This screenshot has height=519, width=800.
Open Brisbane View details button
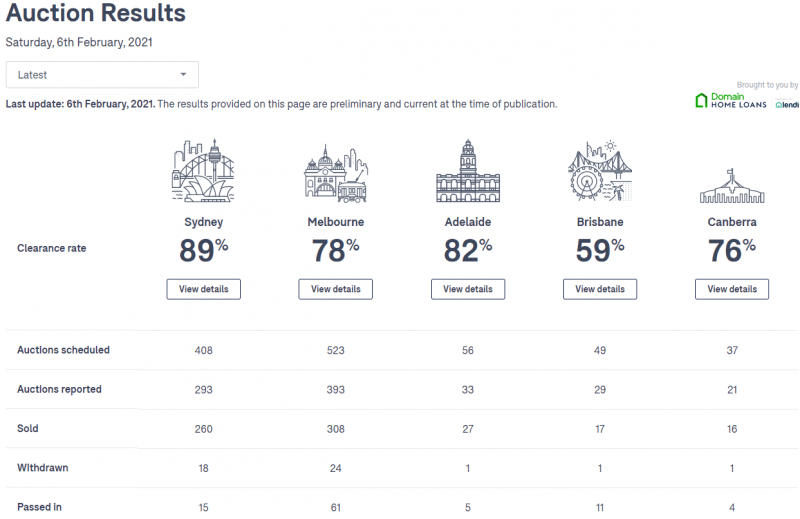pyautogui.click(x=599, y=289)
